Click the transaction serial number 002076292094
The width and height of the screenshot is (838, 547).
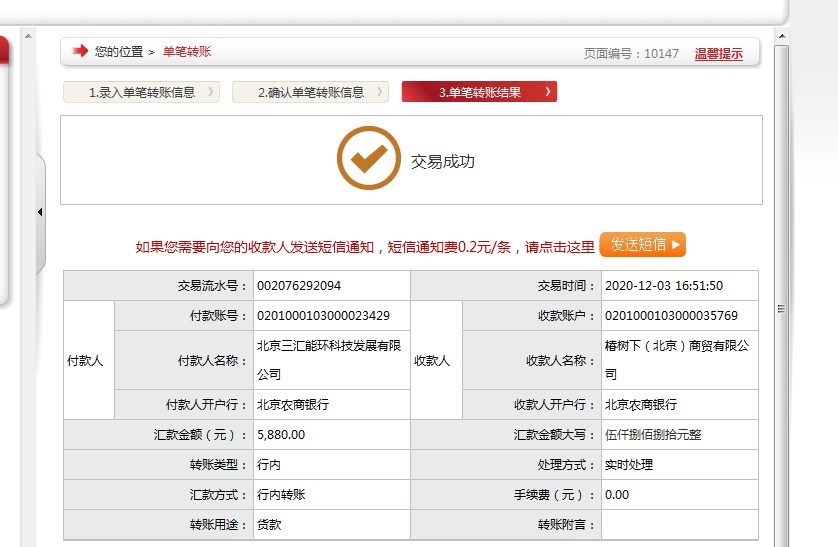299,286
